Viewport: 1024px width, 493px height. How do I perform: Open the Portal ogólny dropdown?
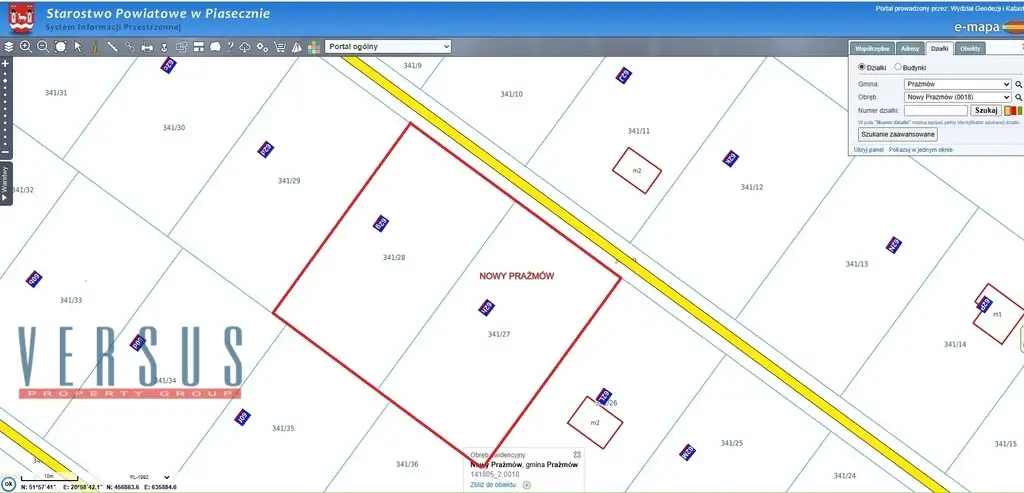pyautogui.click(x=388, y=46)
